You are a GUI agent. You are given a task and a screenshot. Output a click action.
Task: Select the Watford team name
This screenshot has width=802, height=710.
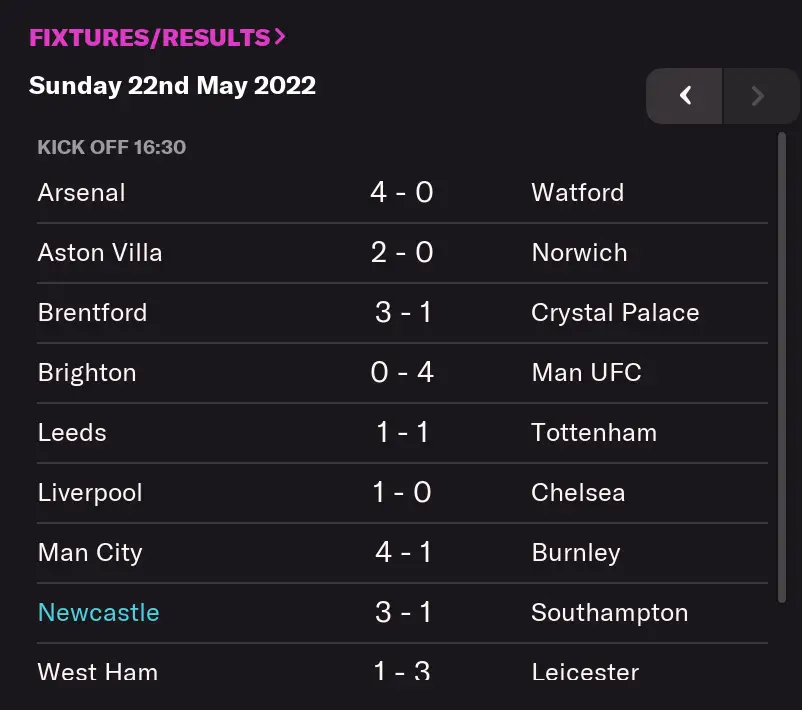(x=578, y=192)
